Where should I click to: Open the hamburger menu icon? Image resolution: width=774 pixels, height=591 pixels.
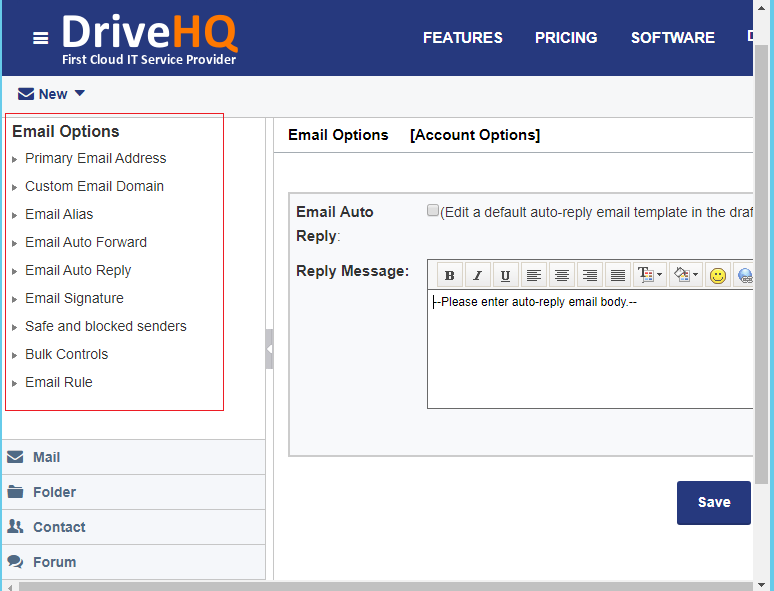click(x=40, y=38)
